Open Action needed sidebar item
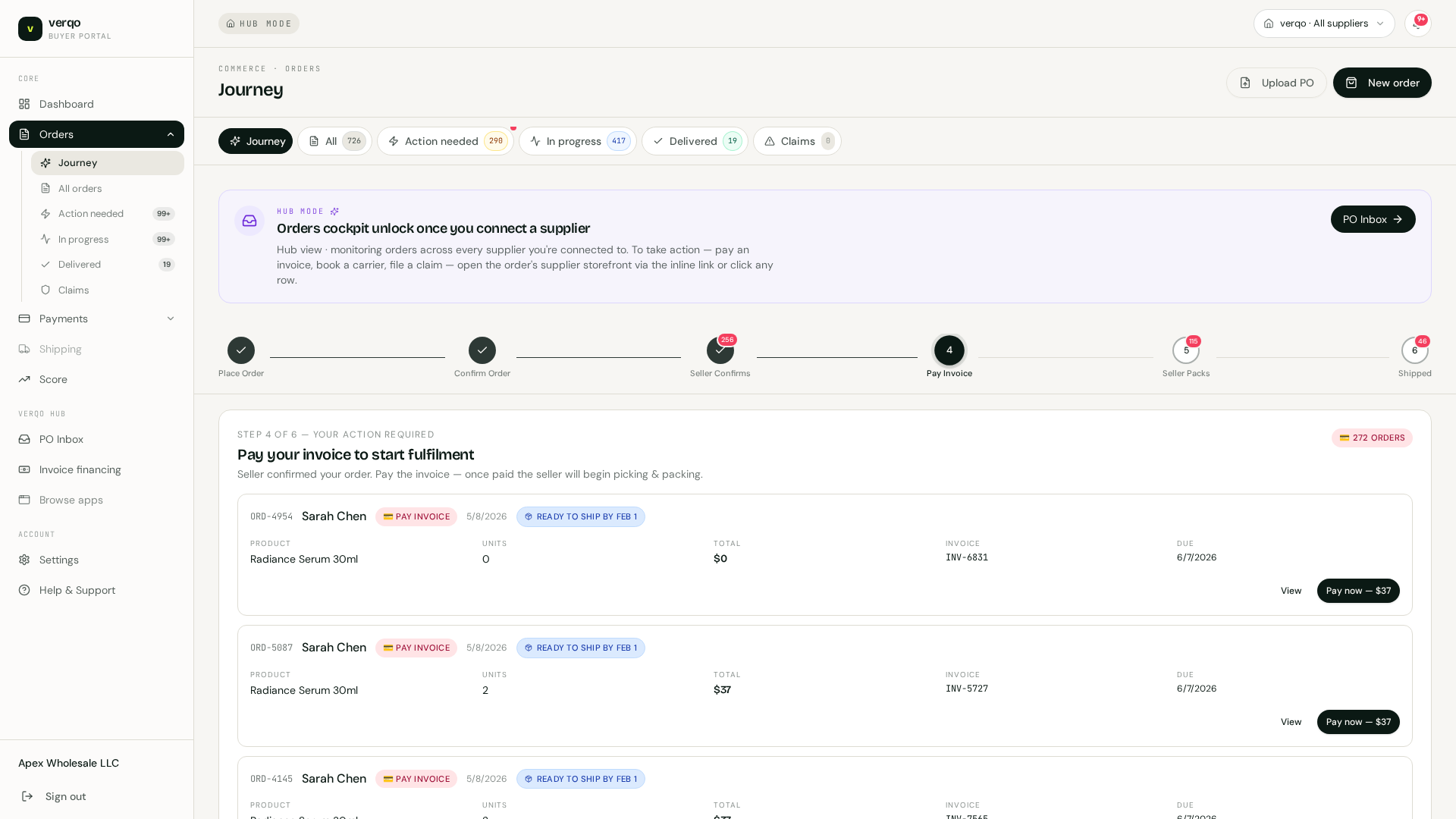 click(x=108, y=214)
